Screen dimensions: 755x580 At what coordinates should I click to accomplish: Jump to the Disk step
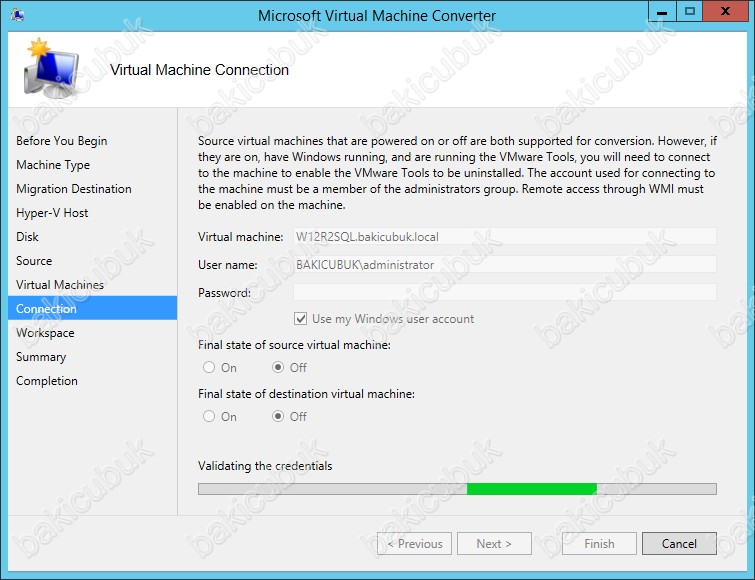click(x=27, y=237)
